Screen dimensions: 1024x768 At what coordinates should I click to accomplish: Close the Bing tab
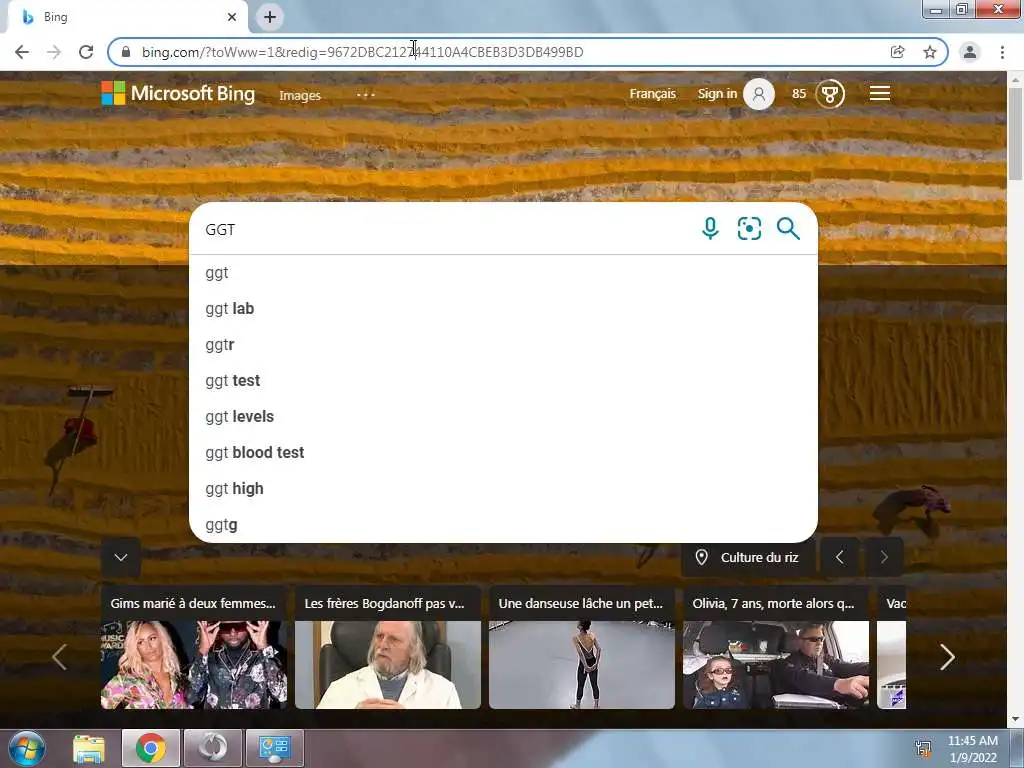tap(232, 17)
